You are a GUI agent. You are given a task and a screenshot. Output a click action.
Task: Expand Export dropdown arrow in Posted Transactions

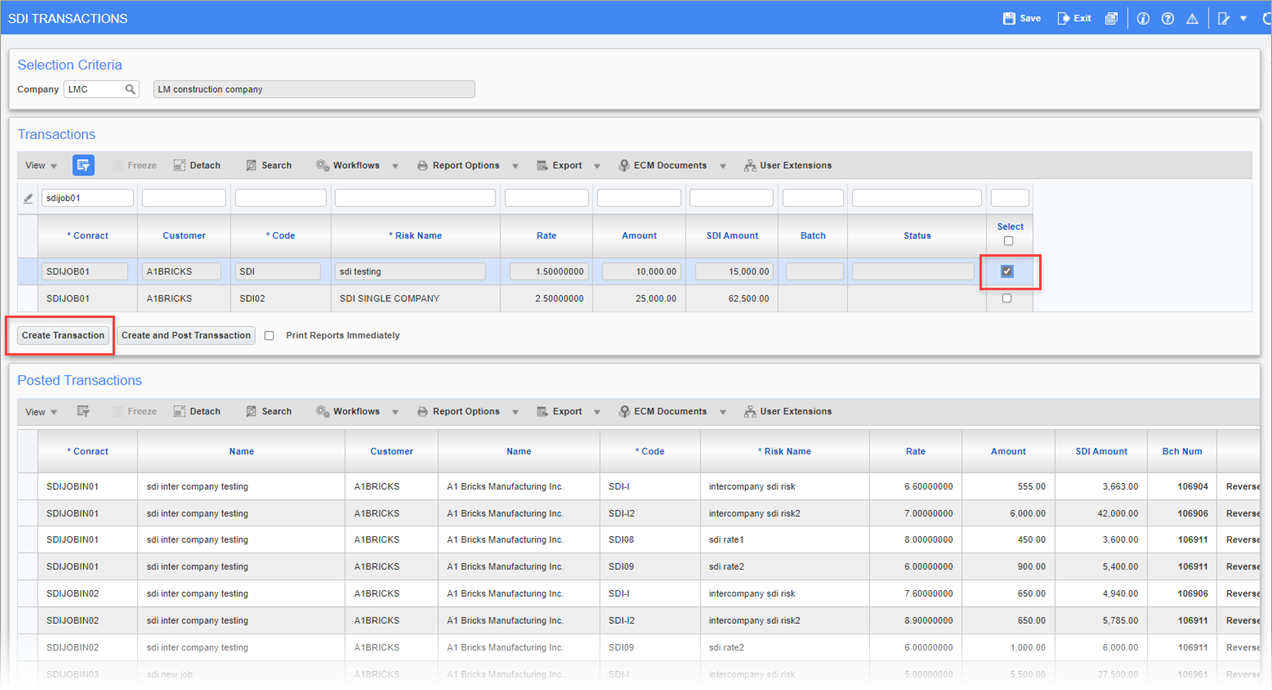tap(597, 412)
